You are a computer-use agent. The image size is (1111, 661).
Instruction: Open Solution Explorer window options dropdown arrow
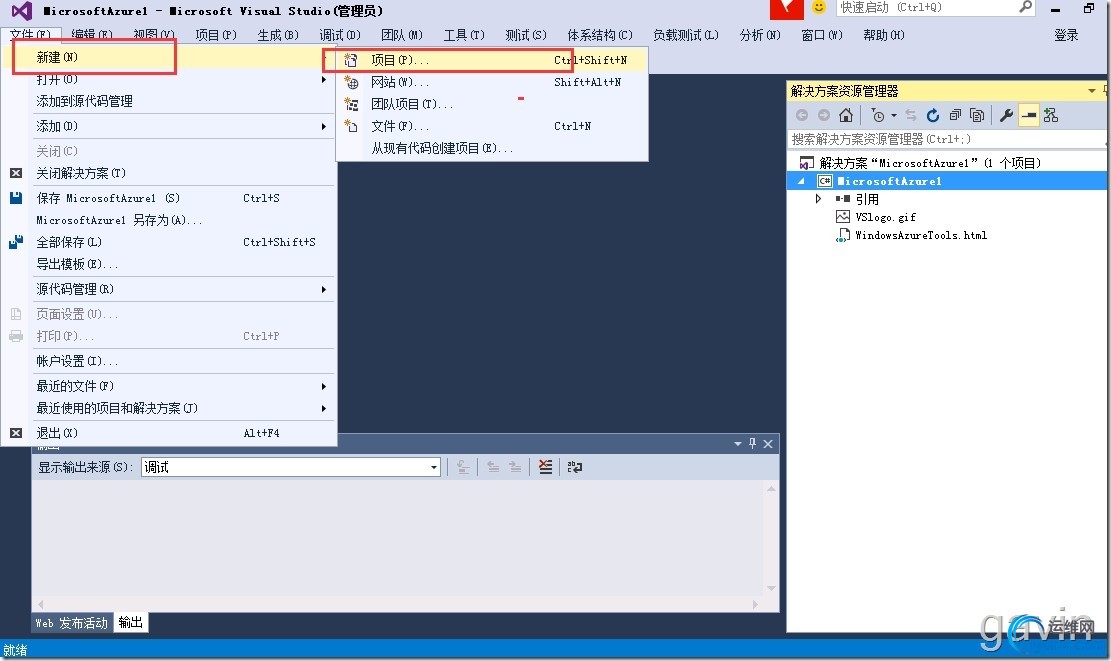(x=1091, y=91)
